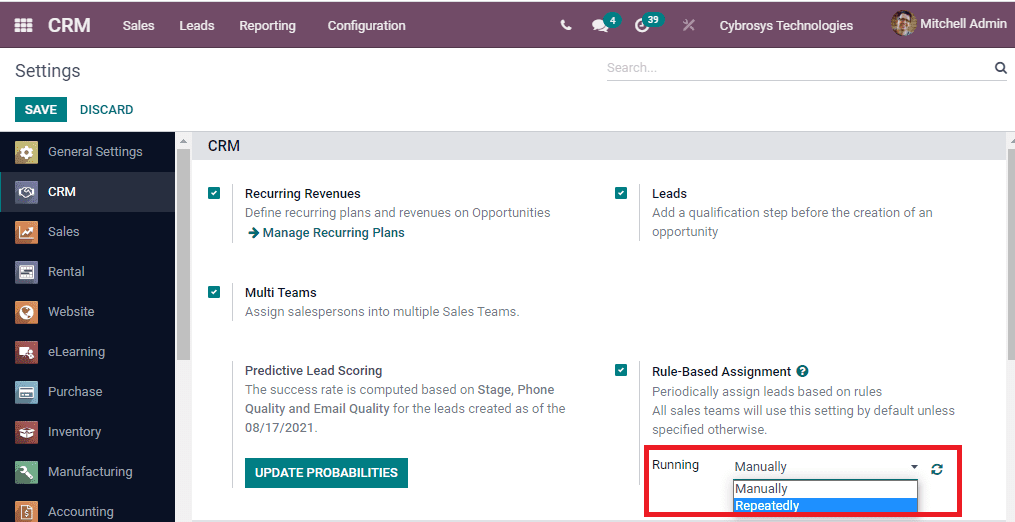Uncheck the Recurring Revenues checkbox
The height and width of the screenshot is (522, 1015).
pyautogui.click(x=214, y=193)
